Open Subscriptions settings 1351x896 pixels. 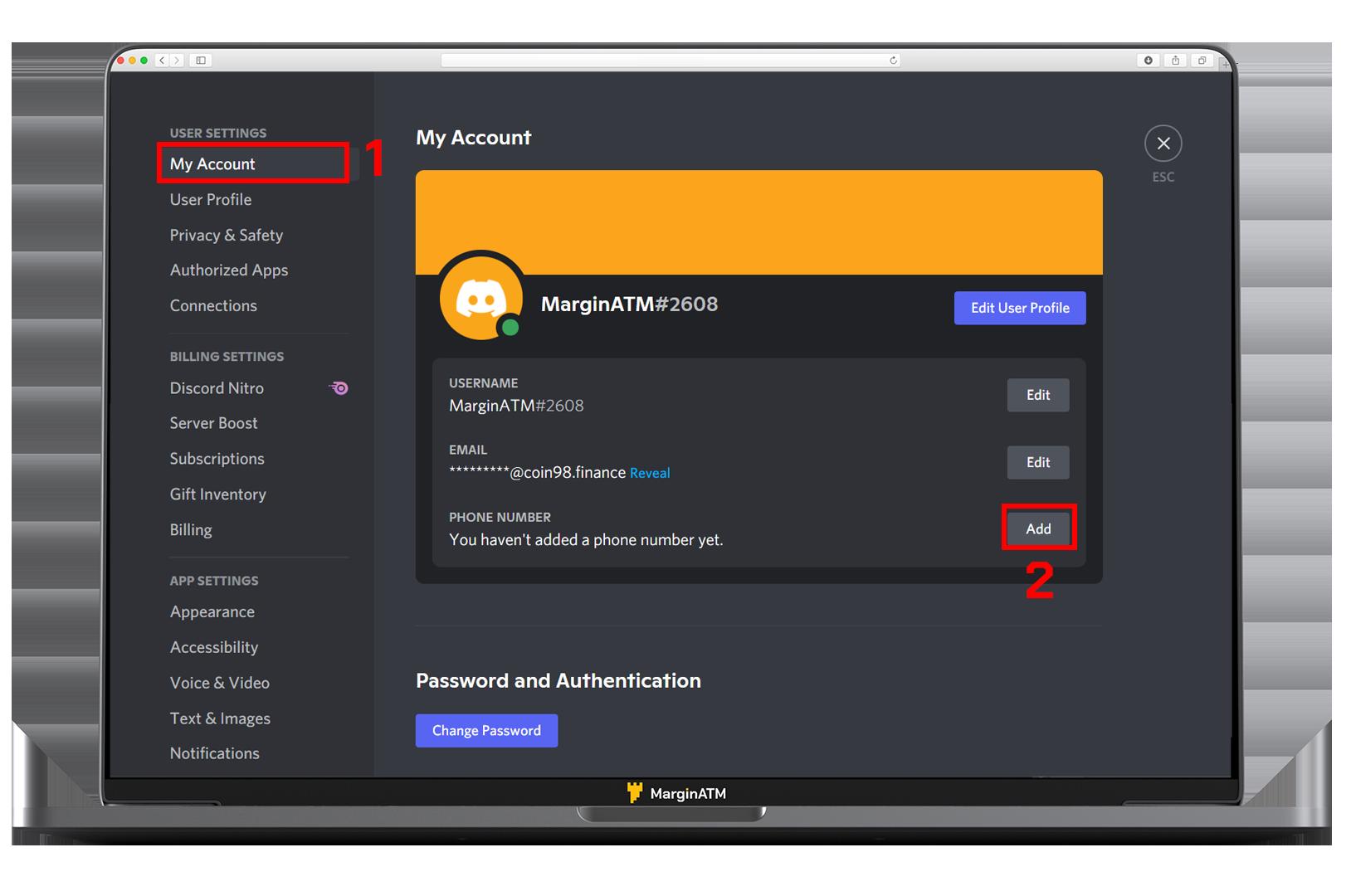tap(217, 459)
